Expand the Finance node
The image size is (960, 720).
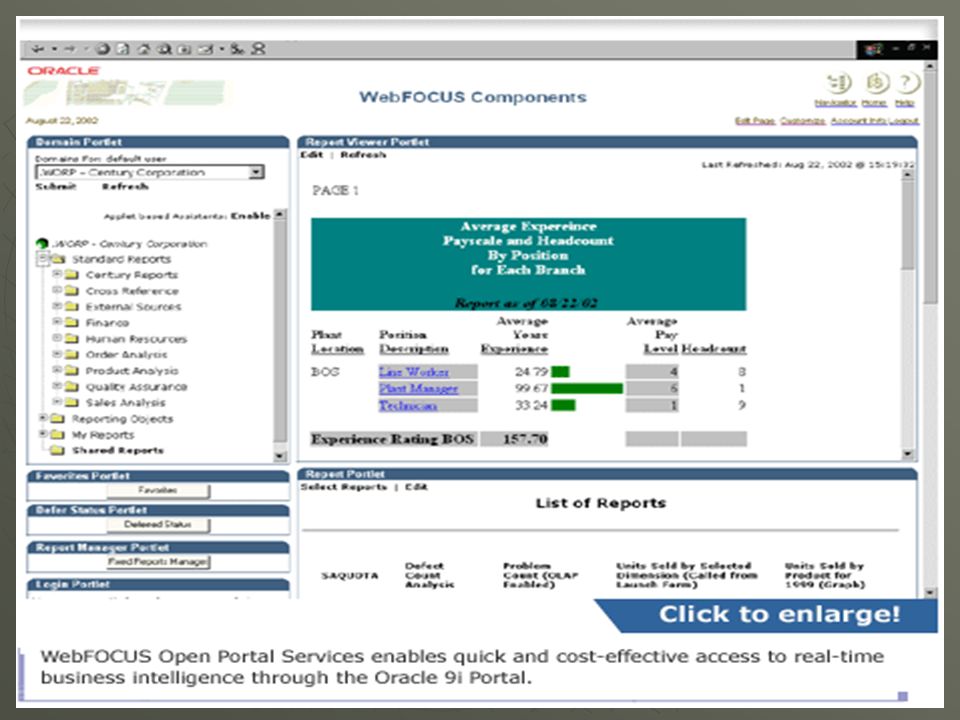coord(57,321)
